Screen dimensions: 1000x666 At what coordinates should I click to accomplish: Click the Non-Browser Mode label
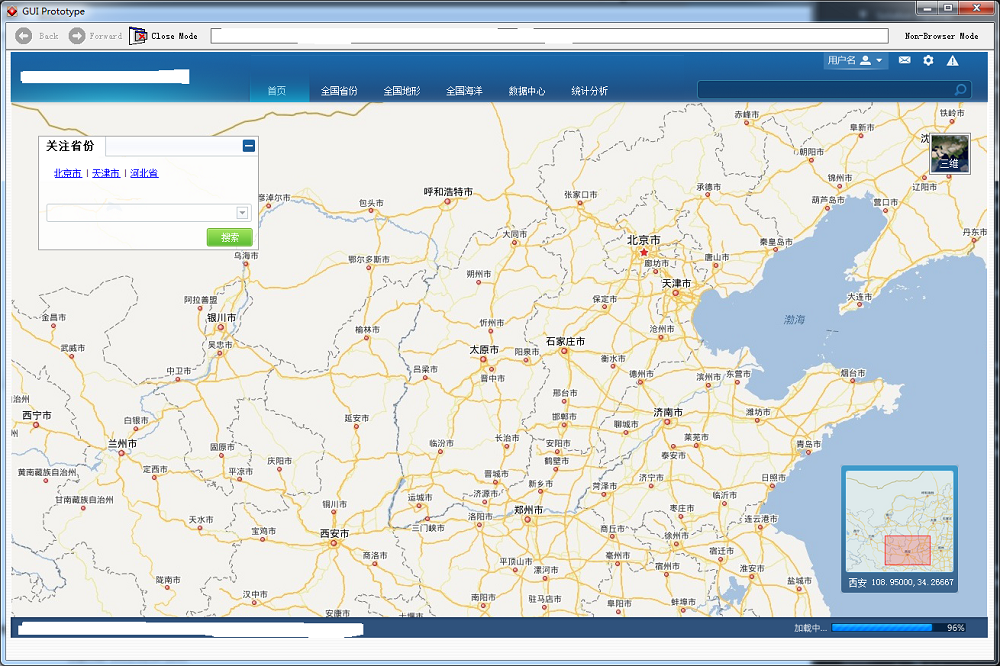coord(941,36)
